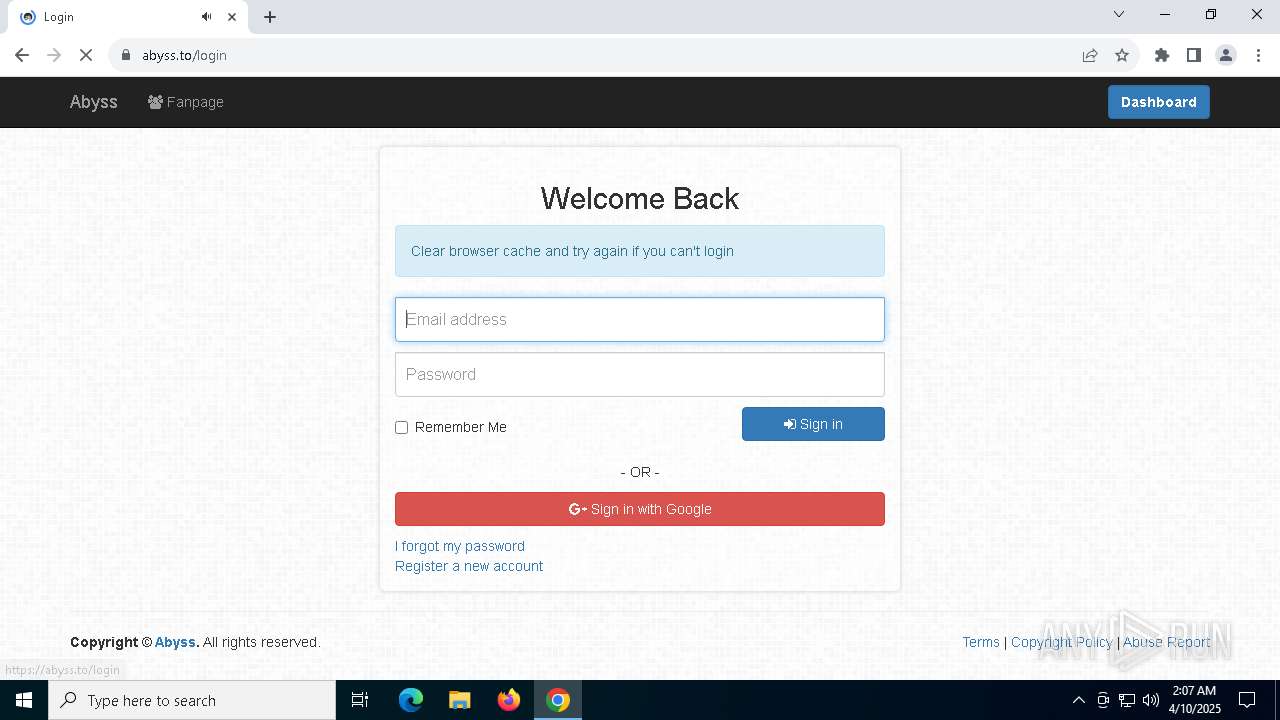Open the Terms footer link

[981, 642]
